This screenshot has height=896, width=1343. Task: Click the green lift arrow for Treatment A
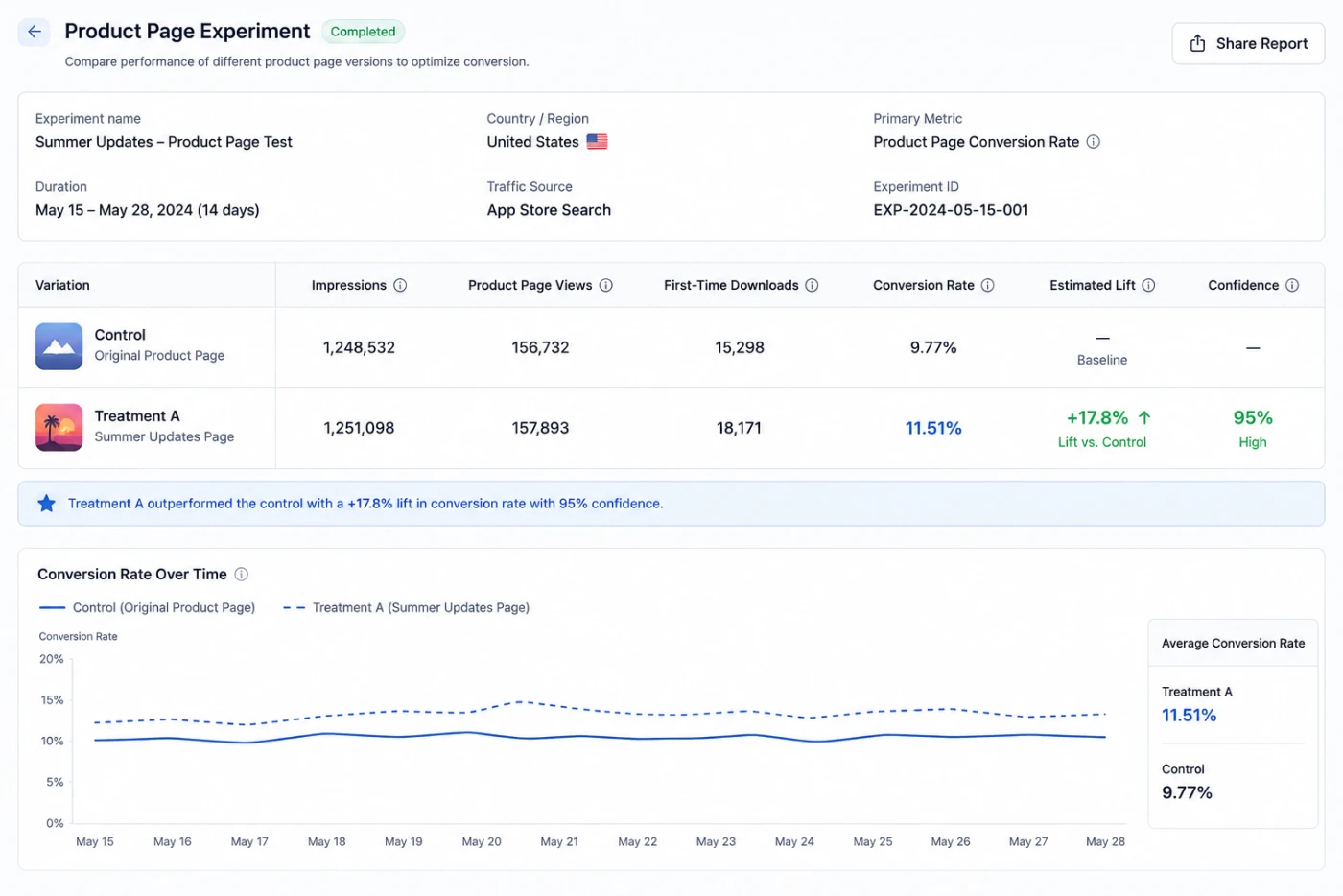click(1144, 417)
